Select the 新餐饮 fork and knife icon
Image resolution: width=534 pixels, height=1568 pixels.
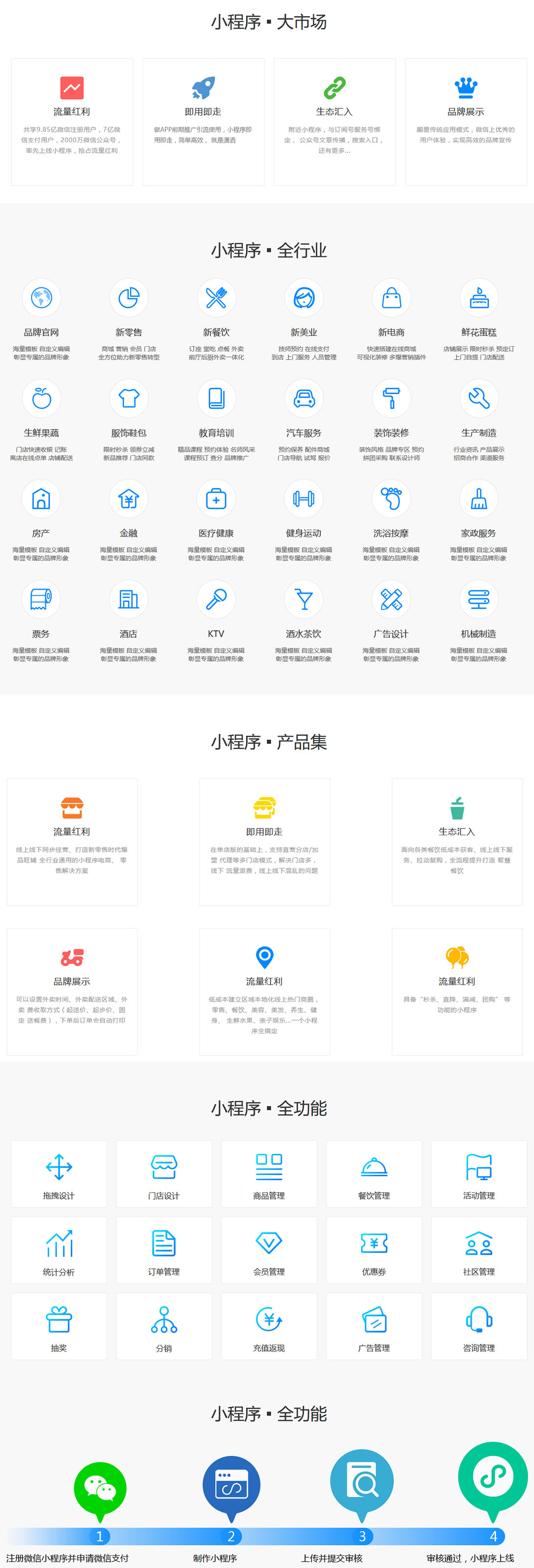point(216,298)
